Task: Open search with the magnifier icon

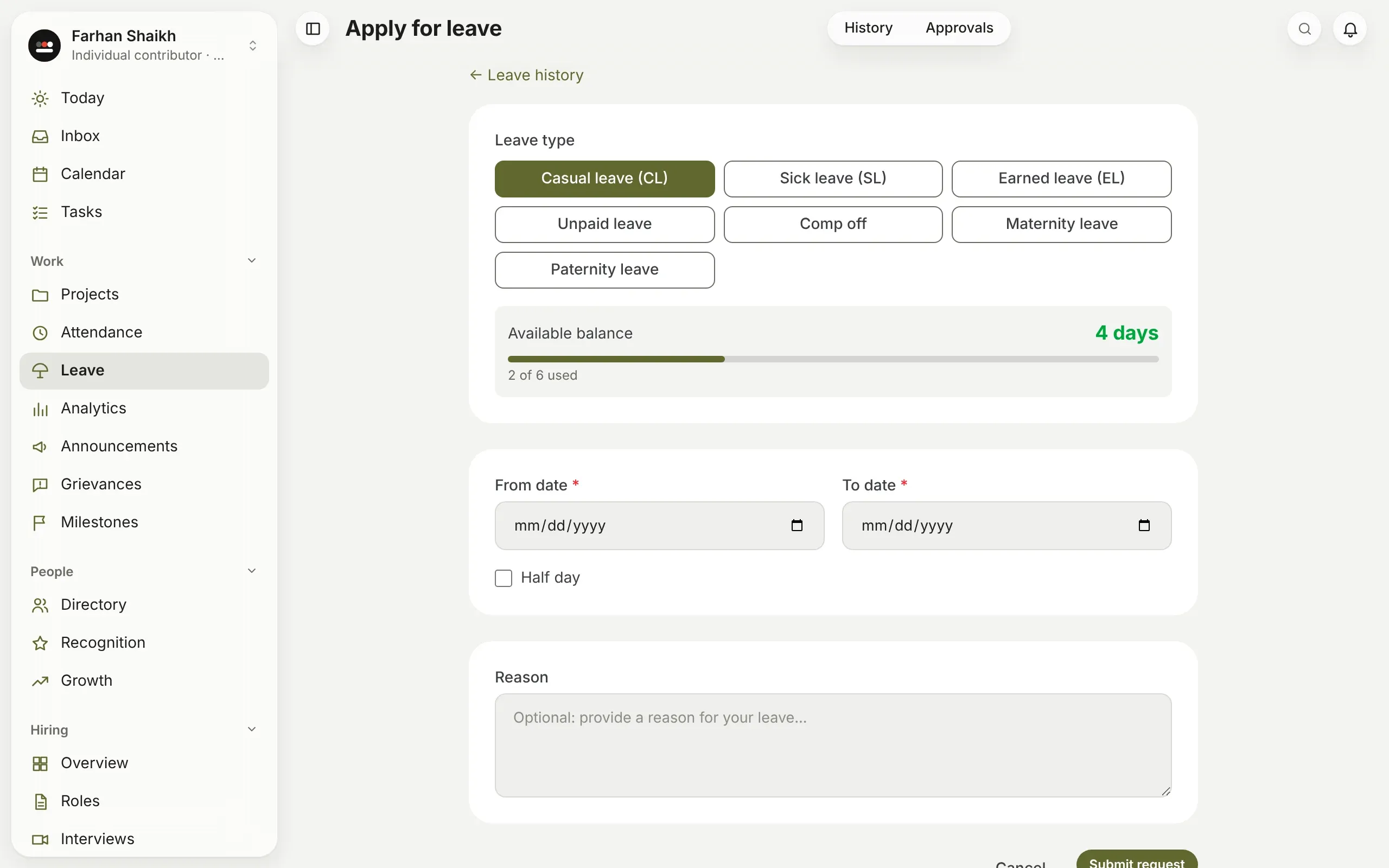Action: pos(1304,29)
